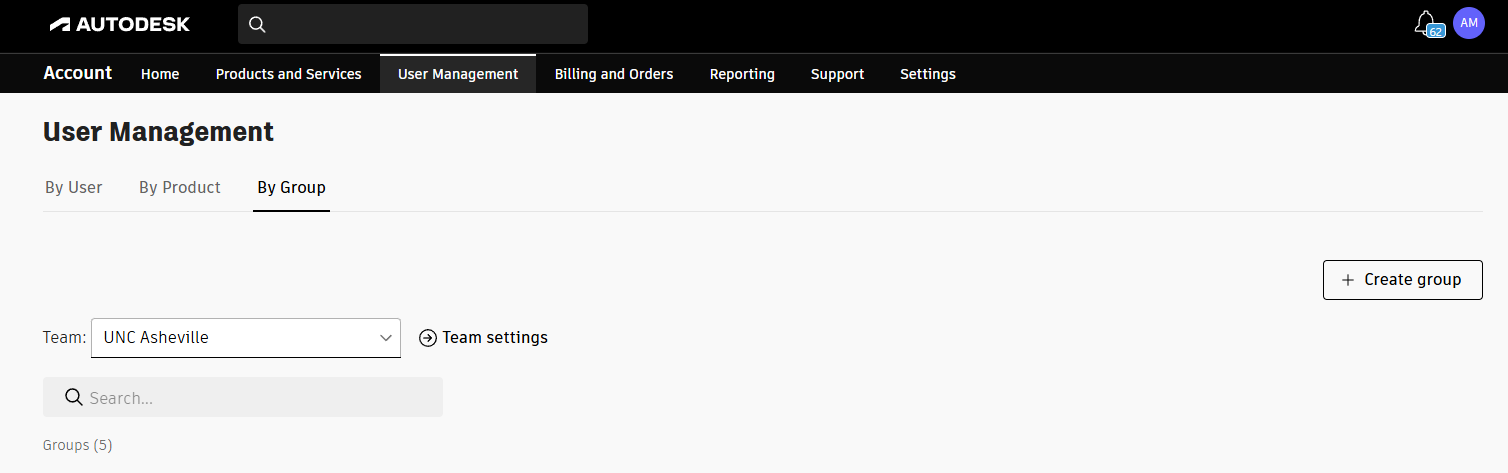Switch to the By Product tab
This screenshot has width=1508, height=473.
point(180,188)
